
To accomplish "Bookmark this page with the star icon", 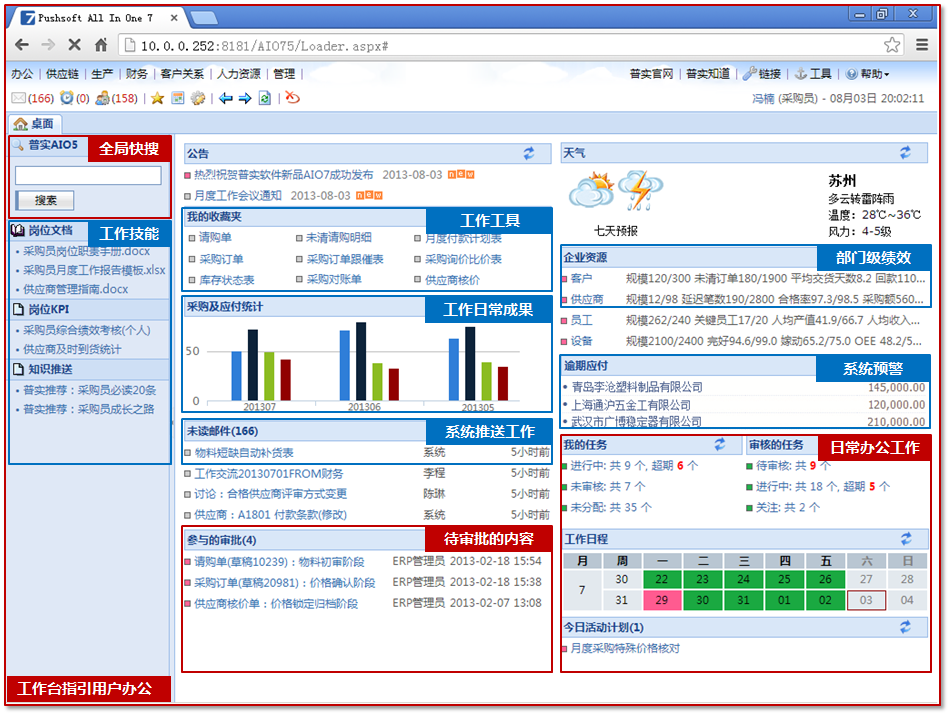I will tap(892, 45).
